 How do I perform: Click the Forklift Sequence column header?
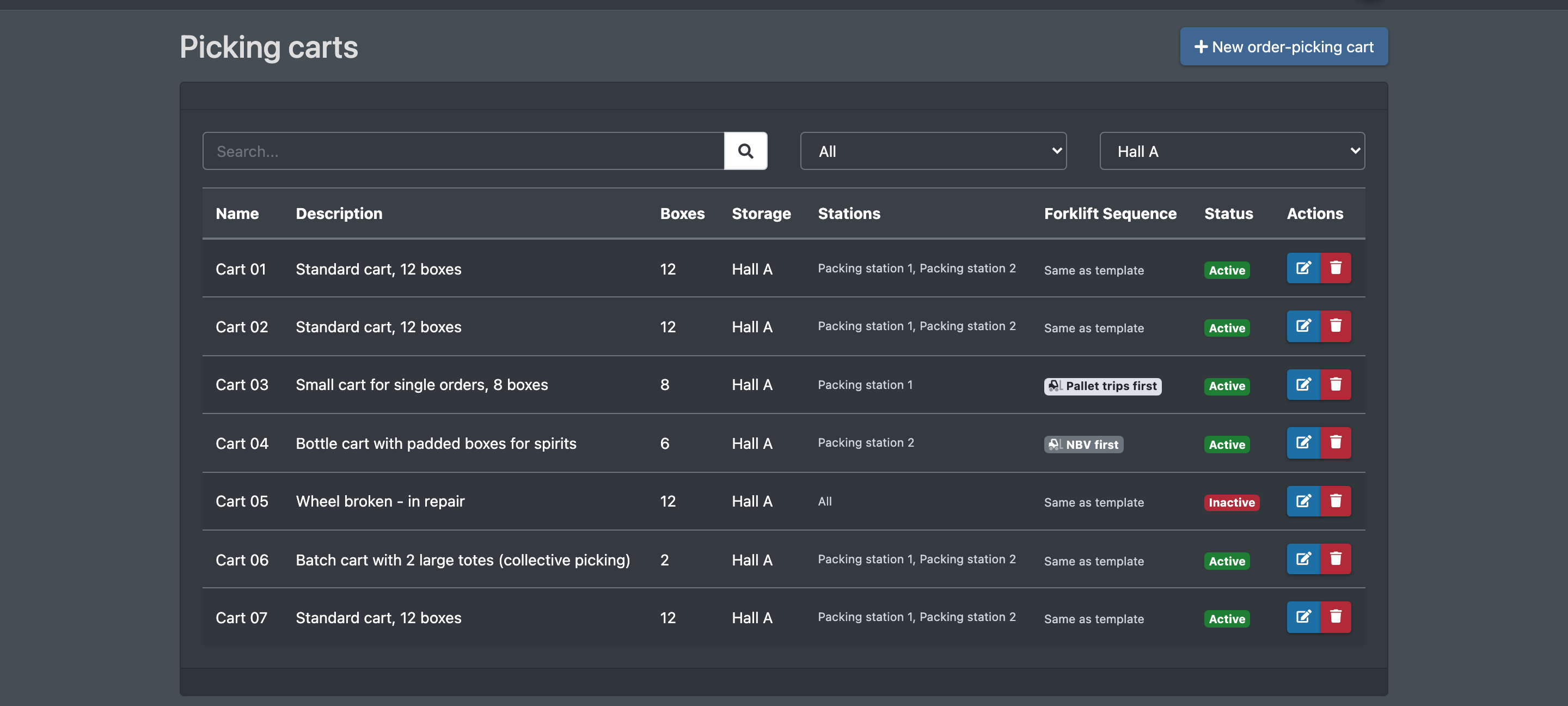pyautogui.click(x=1110, y=213)
